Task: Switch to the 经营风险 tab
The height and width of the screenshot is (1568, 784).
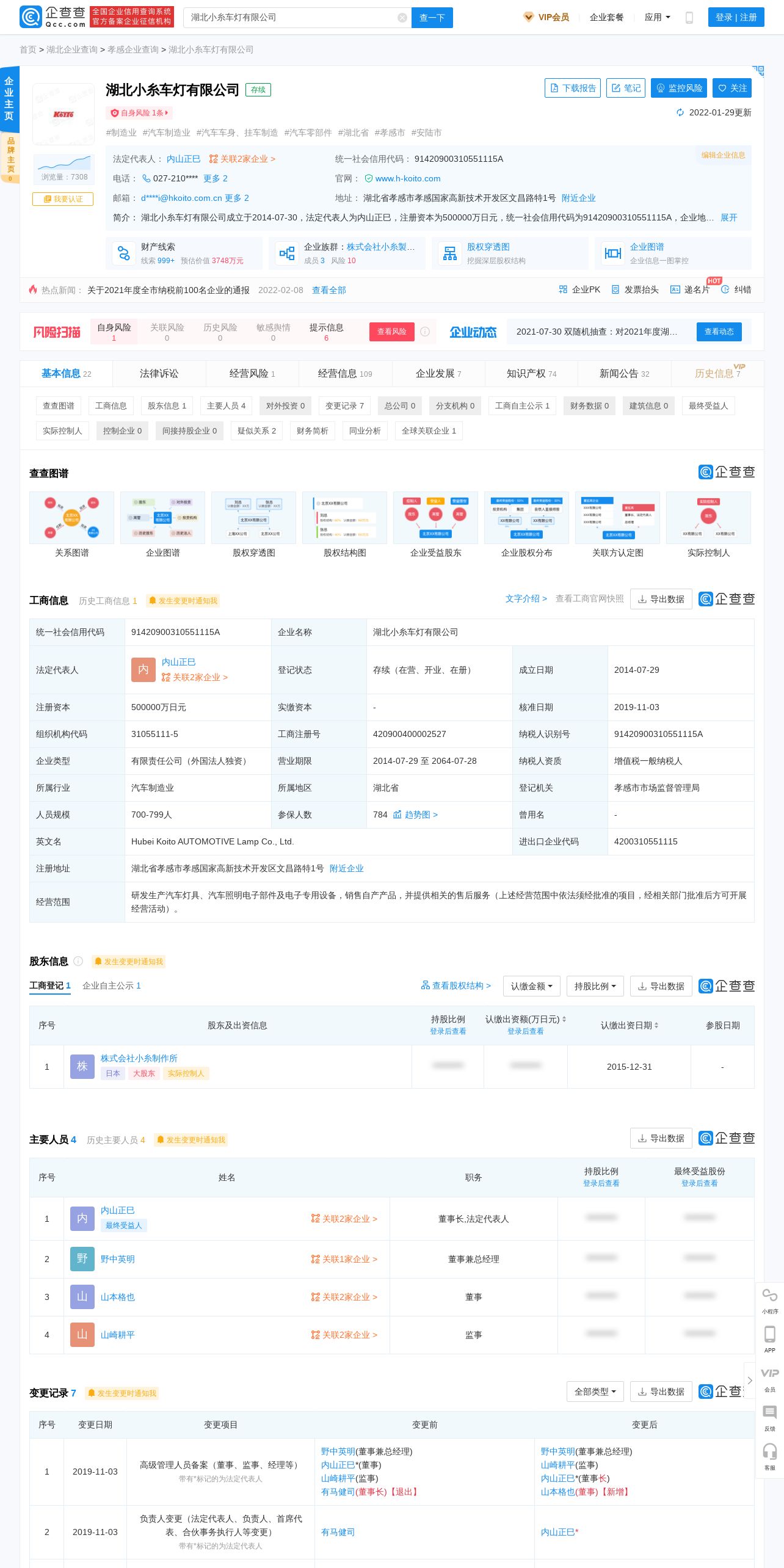Action: pos(252,374)
